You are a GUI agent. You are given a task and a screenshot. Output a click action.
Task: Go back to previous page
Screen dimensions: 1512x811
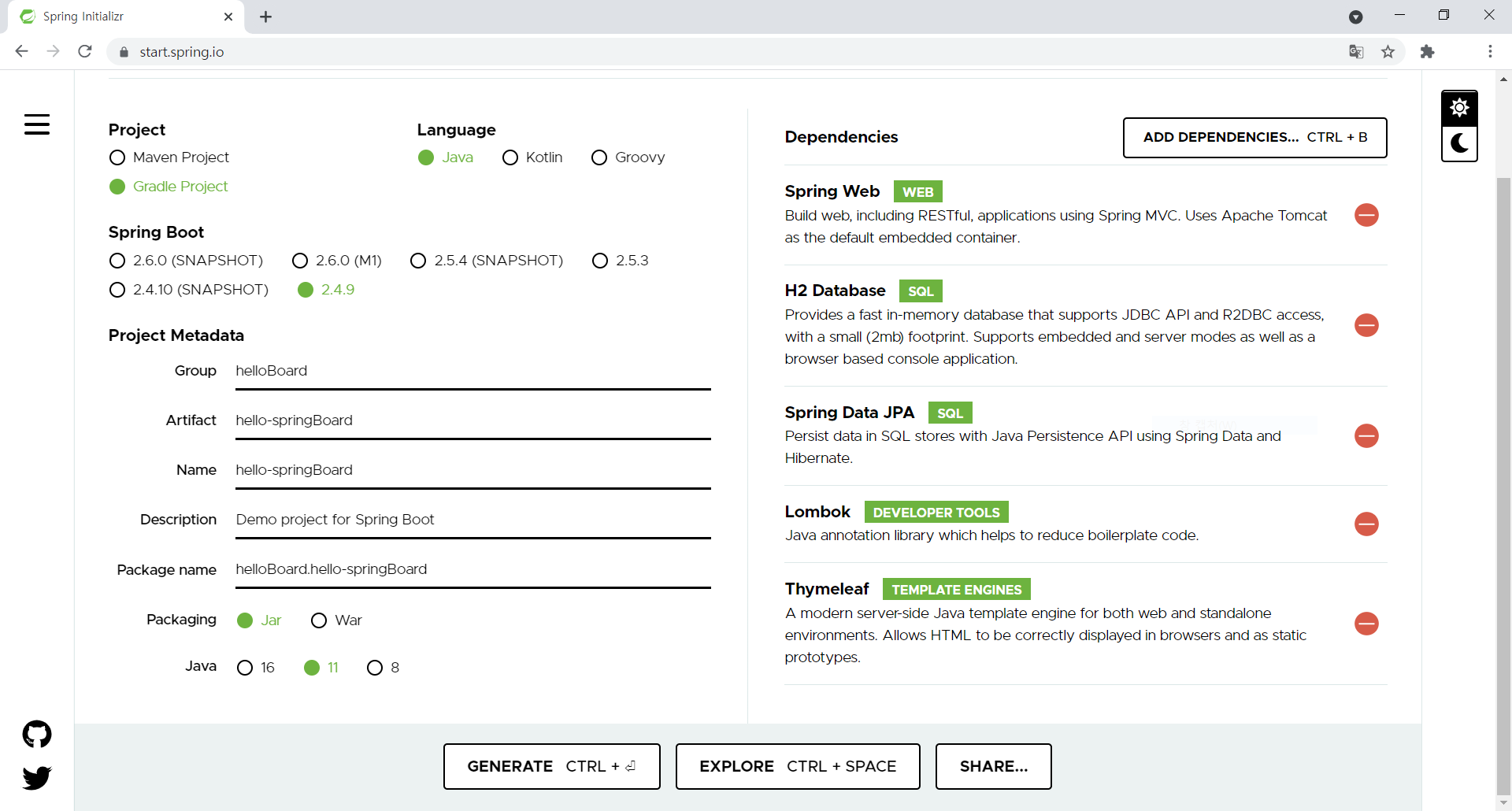click(21, 51)
